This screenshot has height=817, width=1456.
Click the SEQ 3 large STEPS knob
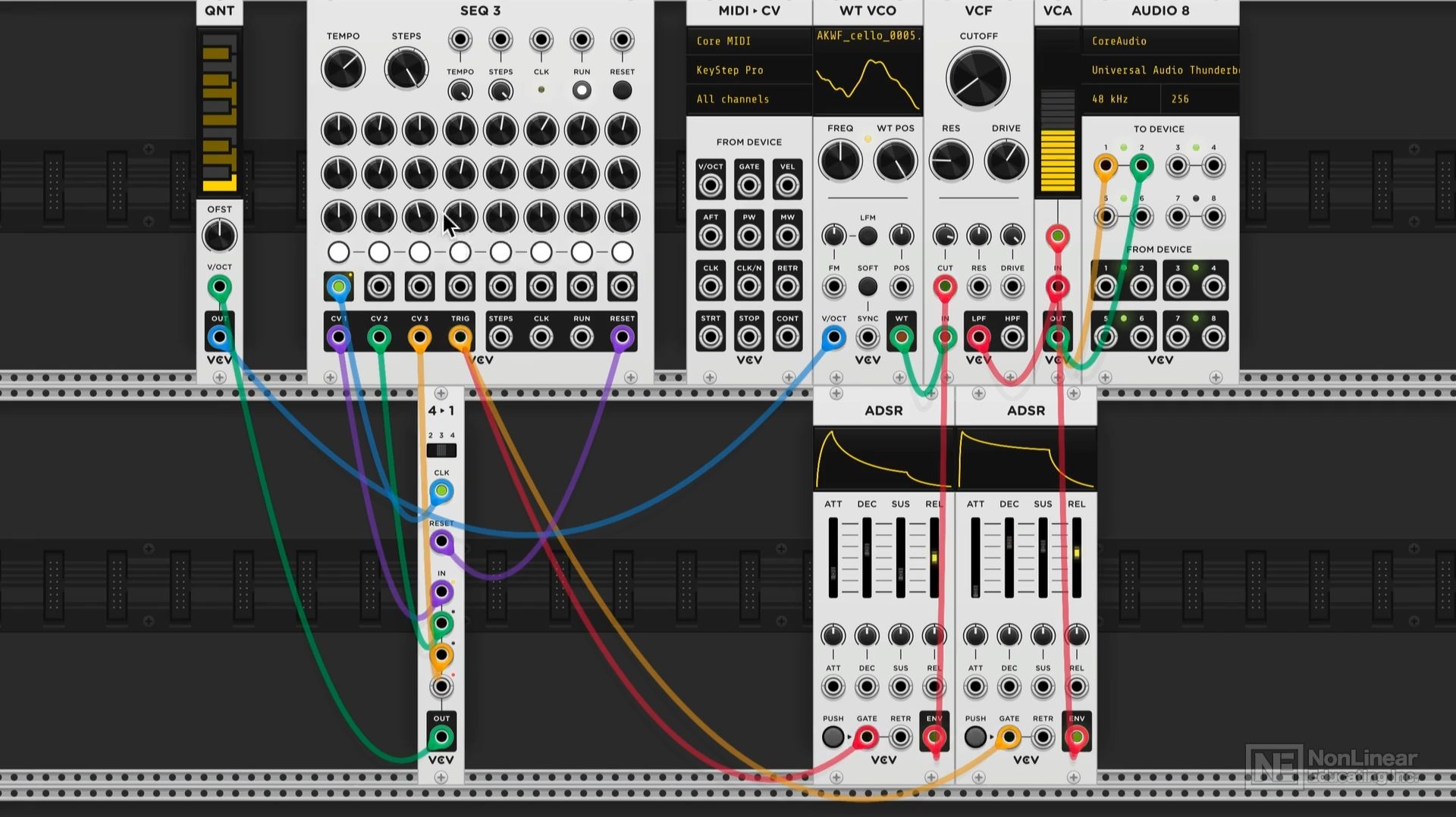coord(406,69)
